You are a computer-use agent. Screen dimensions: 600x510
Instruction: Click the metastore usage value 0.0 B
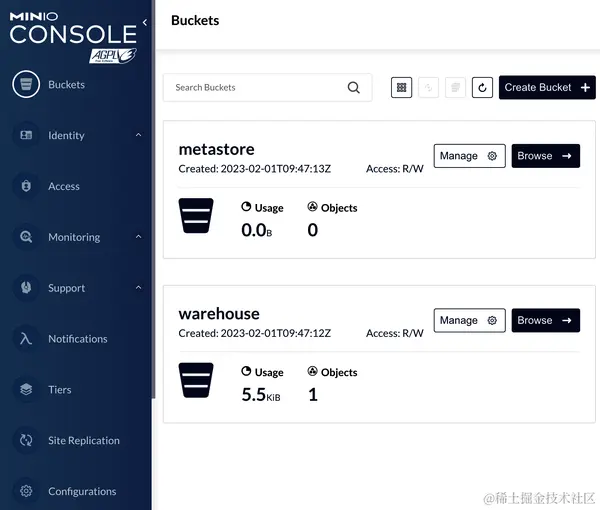[257, 230]
